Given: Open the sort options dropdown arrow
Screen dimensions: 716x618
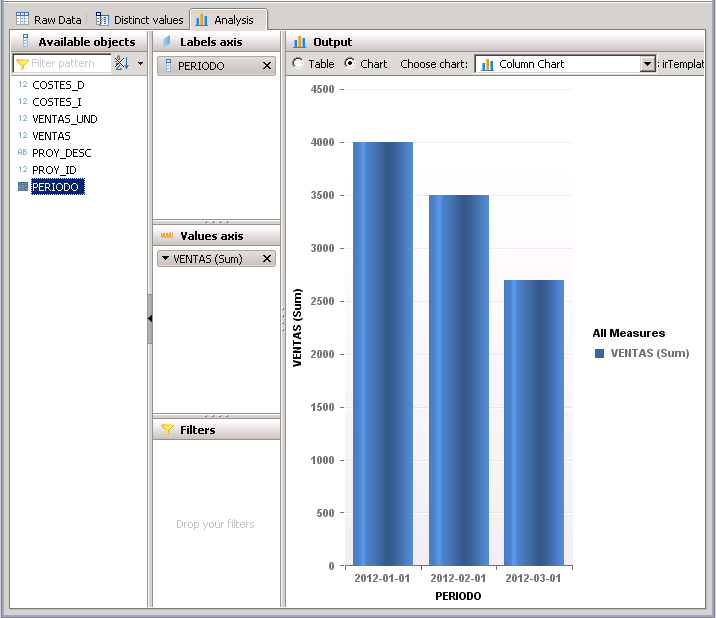Looking at the screenshot, I should (x=140, y=64).
